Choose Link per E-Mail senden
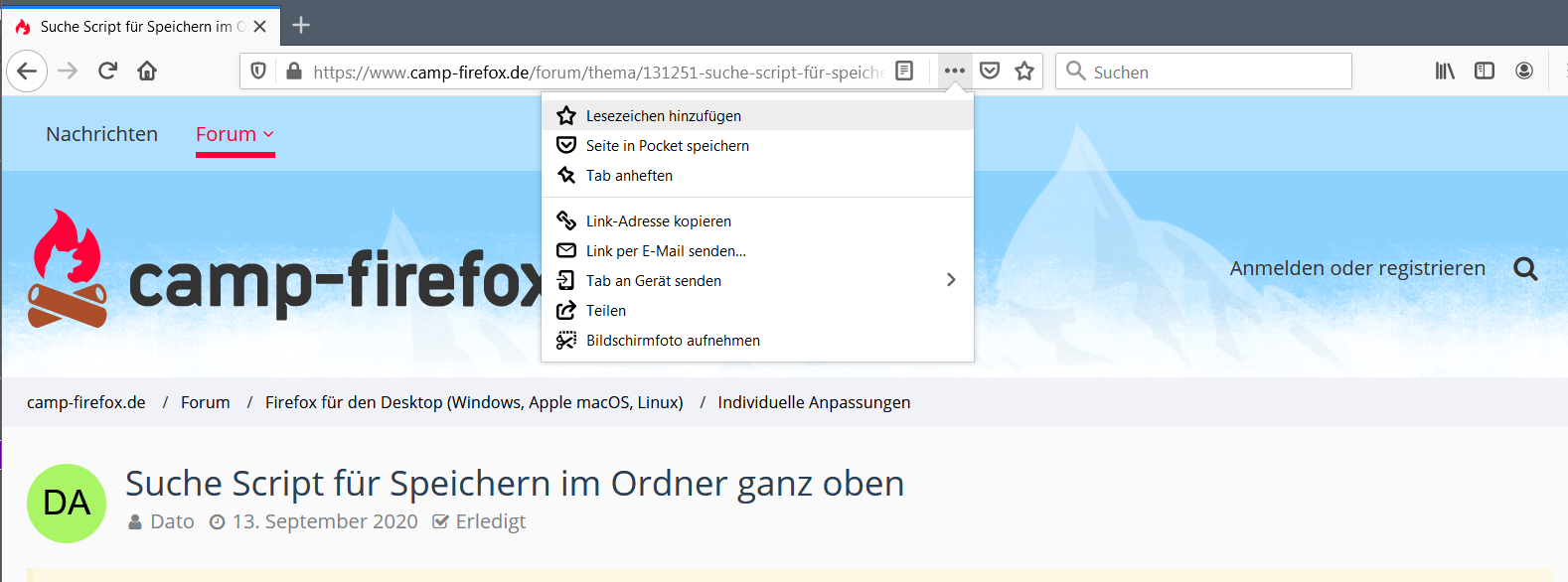The image size is (1568, 582). 757,250
